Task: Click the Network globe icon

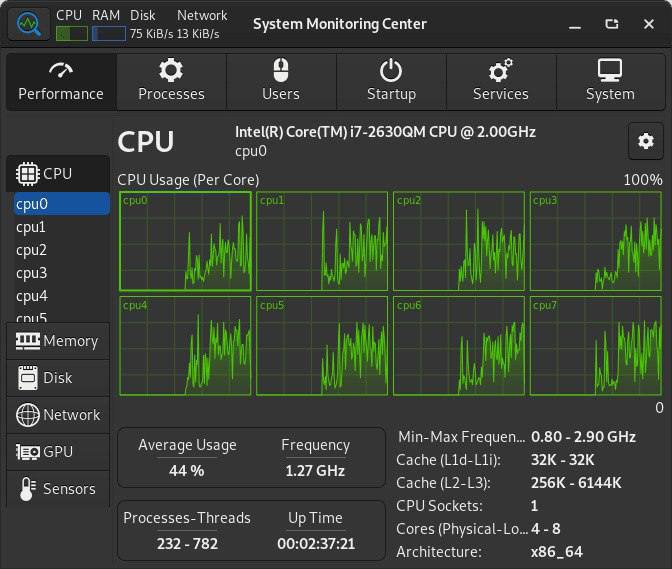Action: [x=28, y=415]
